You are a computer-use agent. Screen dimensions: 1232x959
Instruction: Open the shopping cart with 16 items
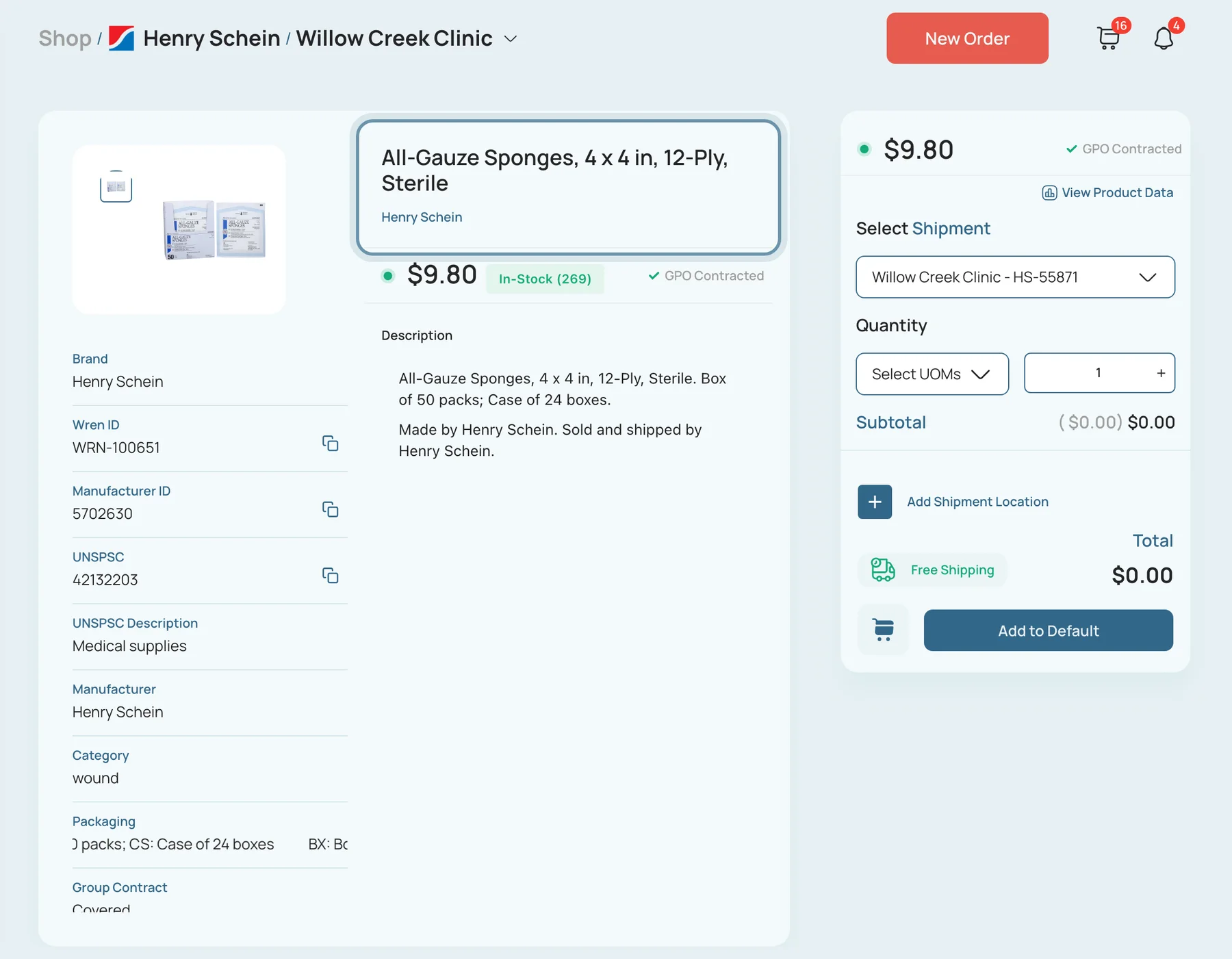pyautogui.click(x=1108, y=38)
